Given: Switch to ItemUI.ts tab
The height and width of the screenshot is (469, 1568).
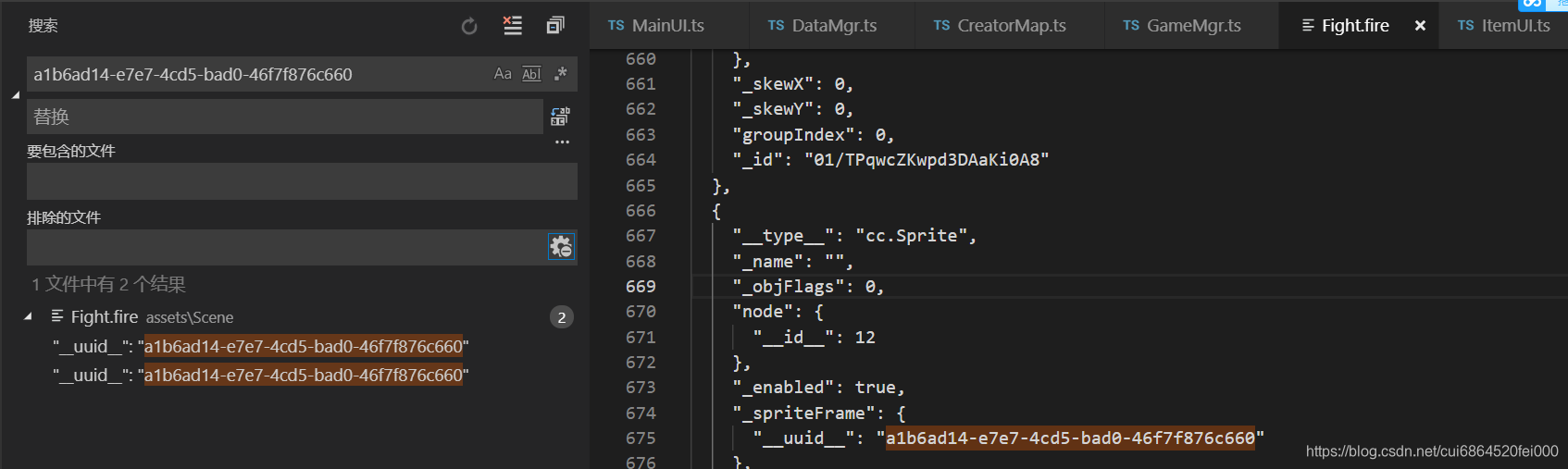Looking at the screenshot, I should pos(1504,25).
